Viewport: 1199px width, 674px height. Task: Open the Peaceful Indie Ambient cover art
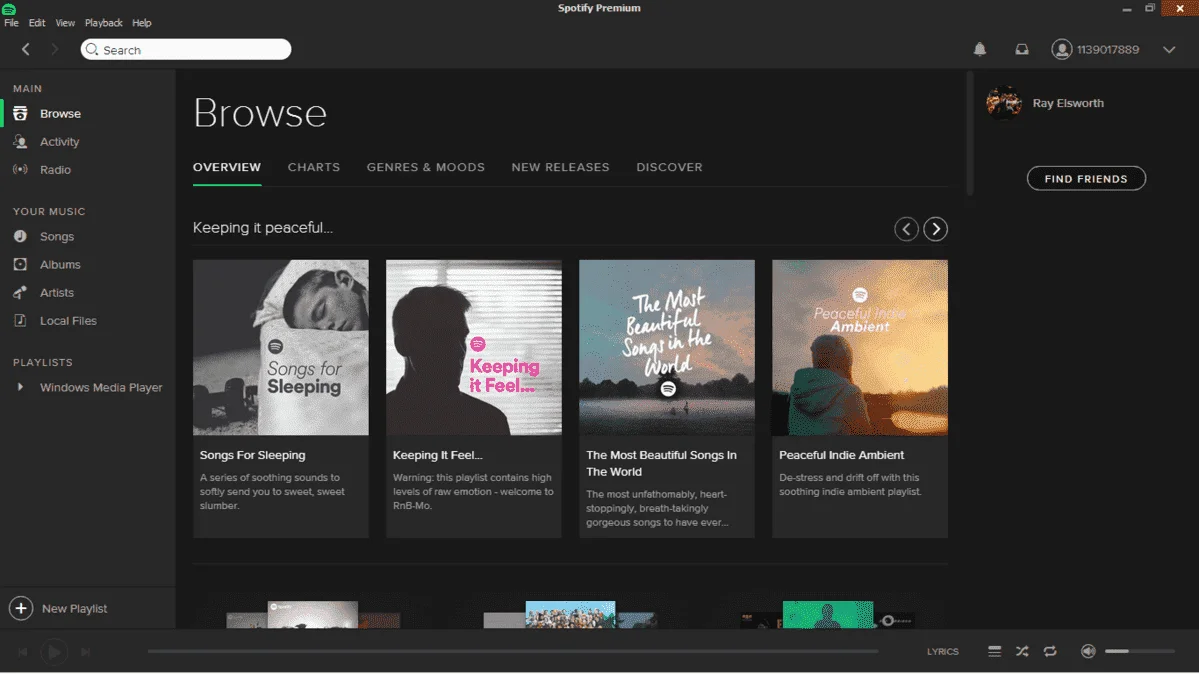pos(859,347)
